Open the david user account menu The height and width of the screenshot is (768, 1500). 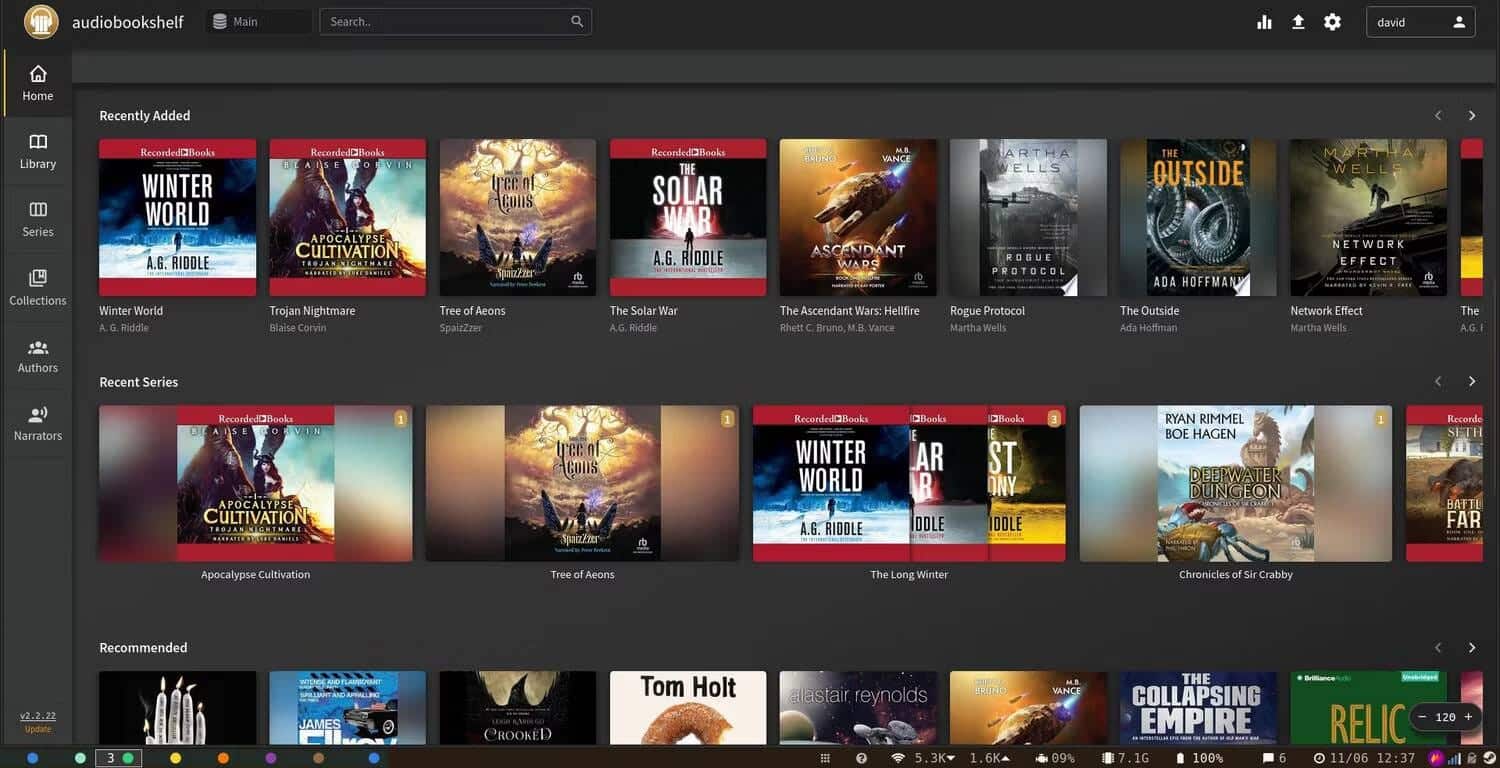tap(1420, 22)
